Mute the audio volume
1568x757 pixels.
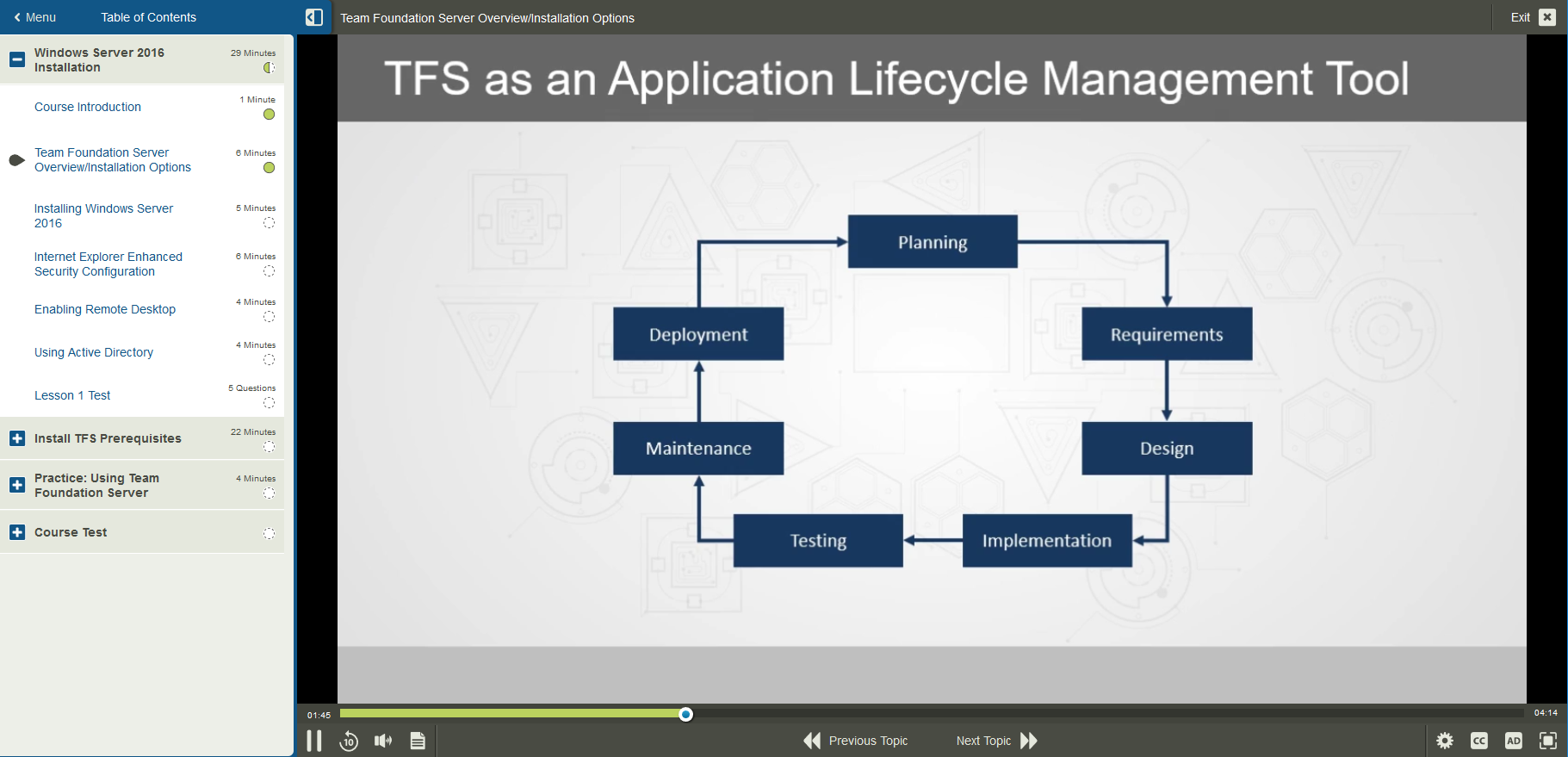click(383, 741)
